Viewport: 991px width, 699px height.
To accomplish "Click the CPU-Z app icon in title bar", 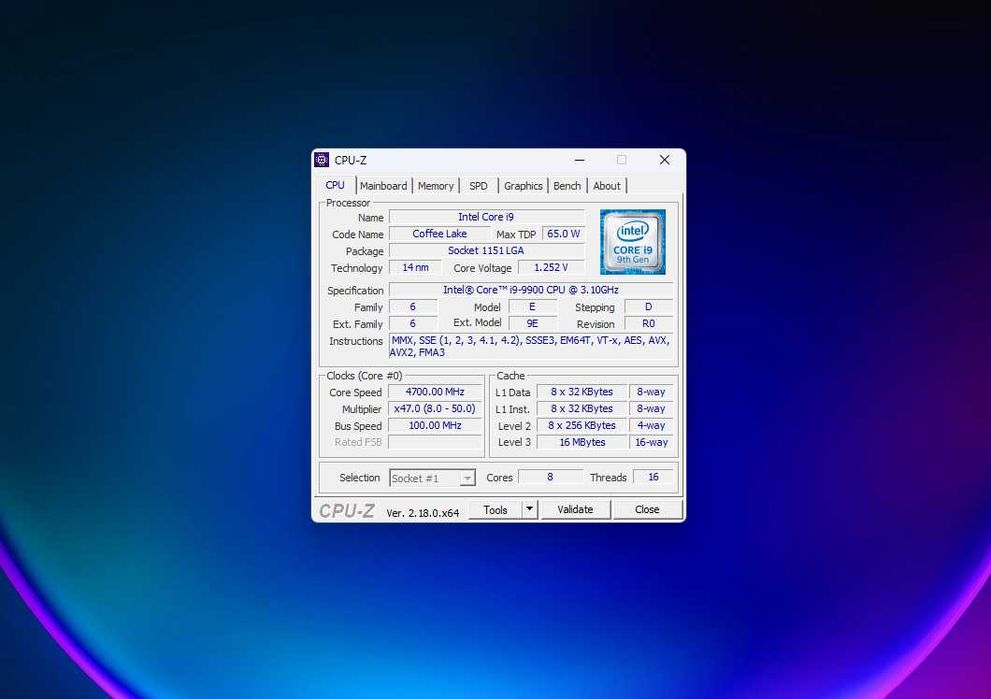I will [322, 160].
